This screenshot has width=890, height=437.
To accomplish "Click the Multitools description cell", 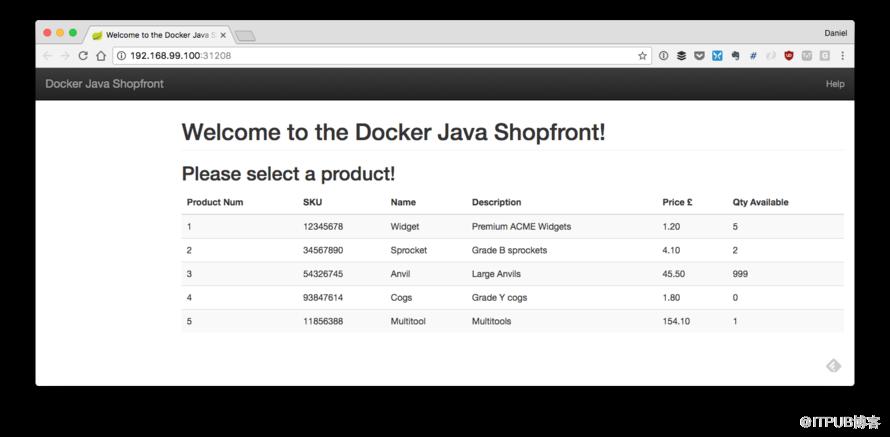I will click(x=492, y=321).
